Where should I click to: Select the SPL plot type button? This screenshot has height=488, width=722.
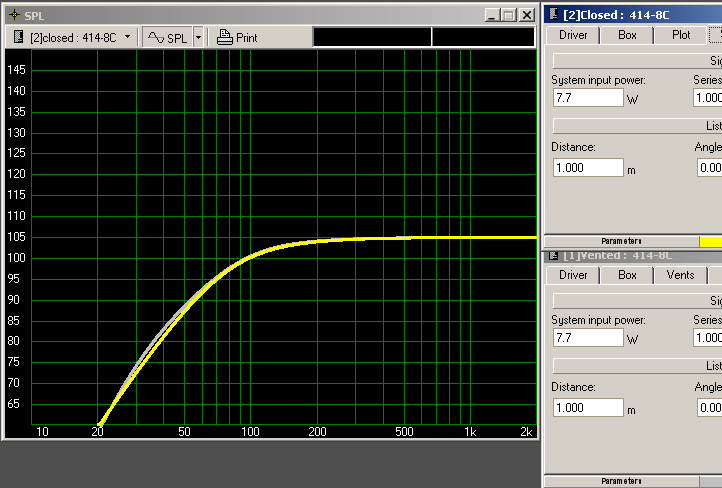point(168,37)
